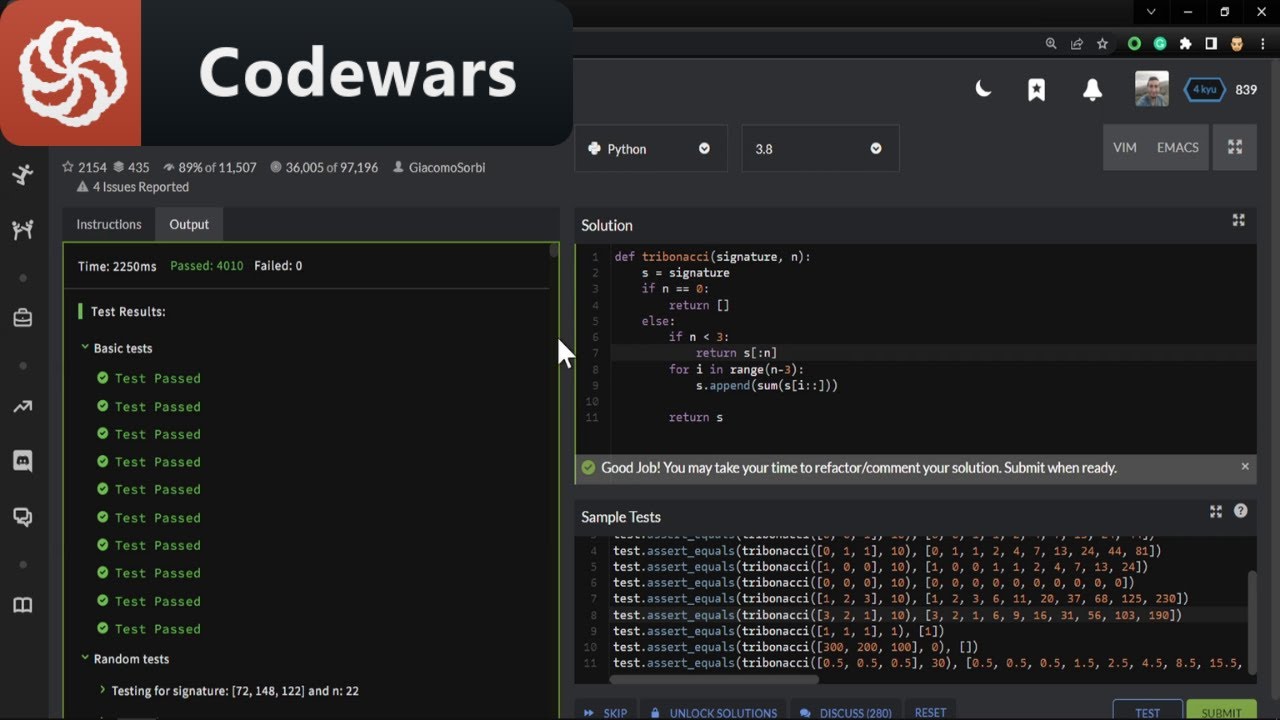Open the Grammarly extension icon
1280x720 pixels.
[x=1160, y=44]
